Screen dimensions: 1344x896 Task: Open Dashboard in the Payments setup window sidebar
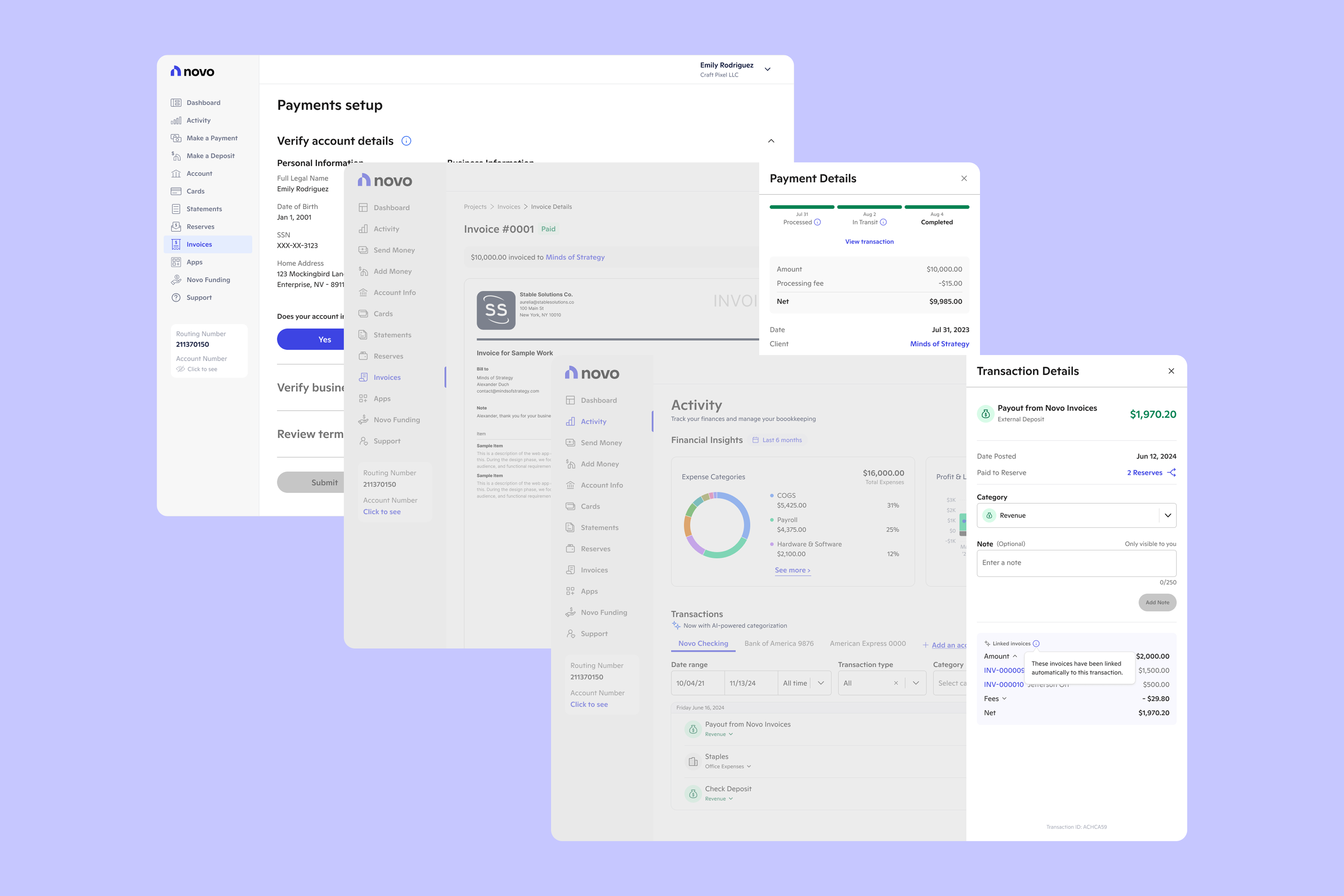(x=195, y=103)
